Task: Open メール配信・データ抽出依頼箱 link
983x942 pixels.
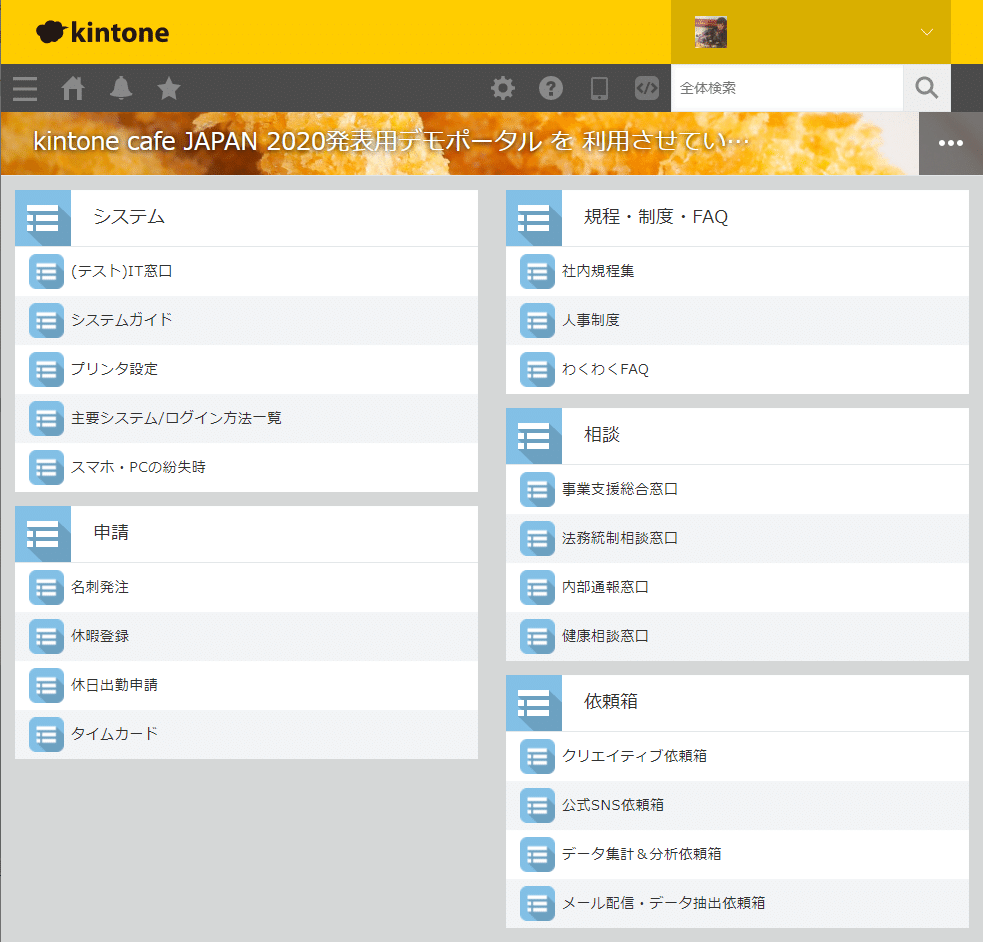Action: 663,903
